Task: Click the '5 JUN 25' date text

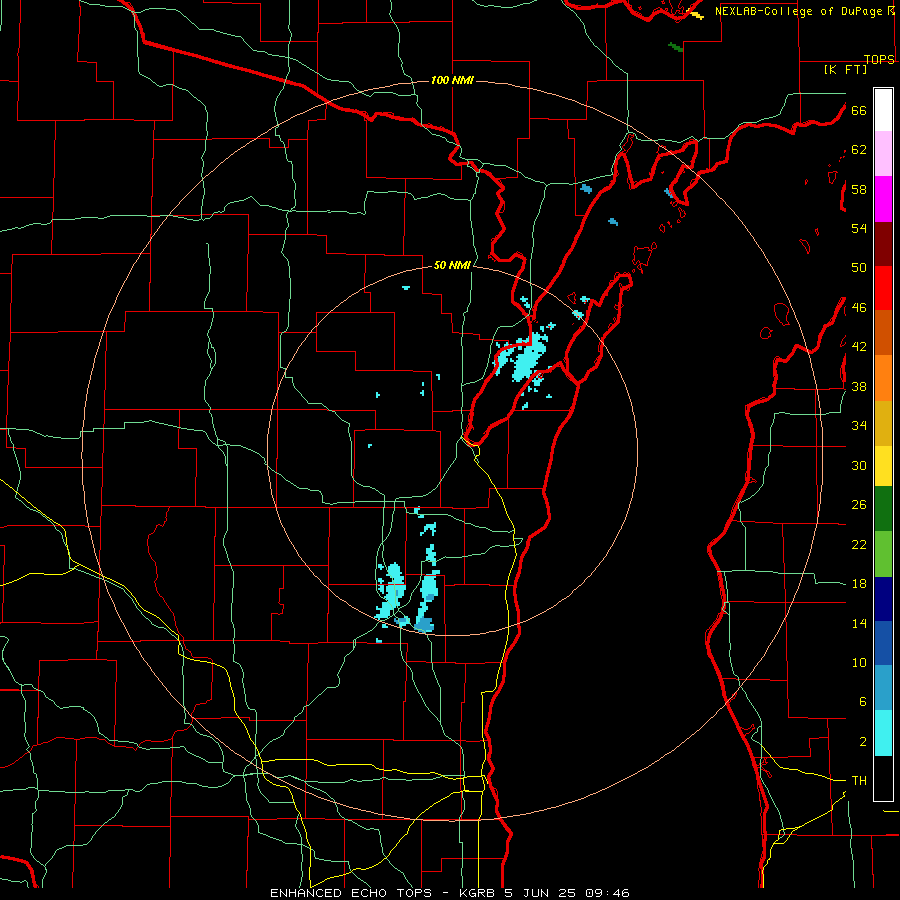Action: (x=540, y=893)
